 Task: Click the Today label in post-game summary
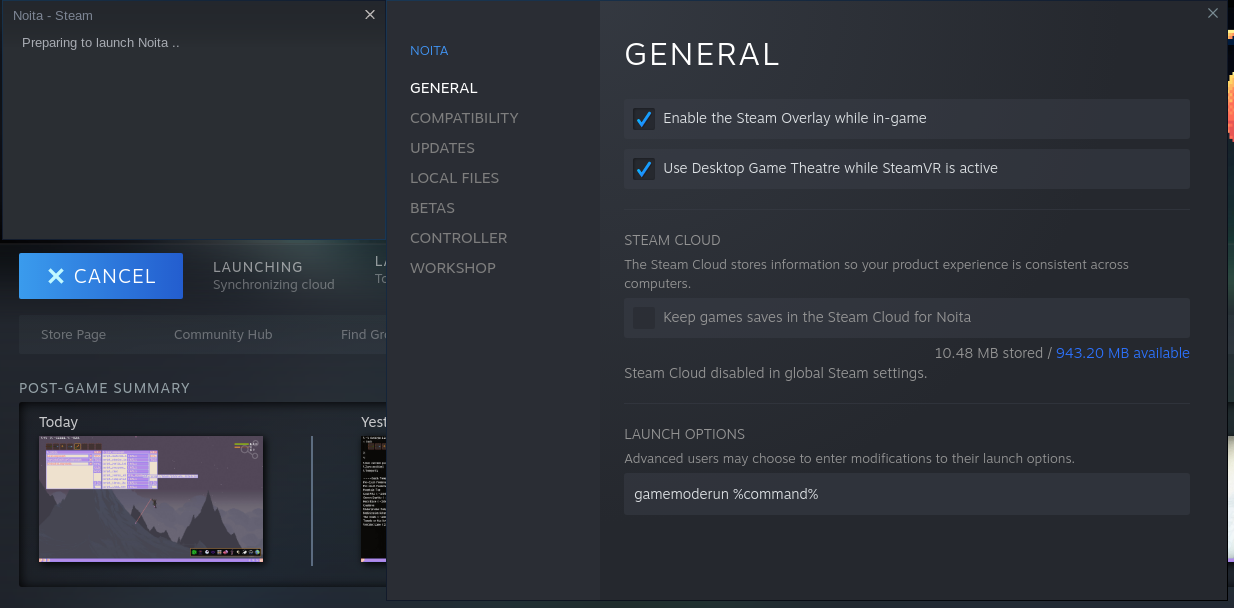click(x=58, y=422)
